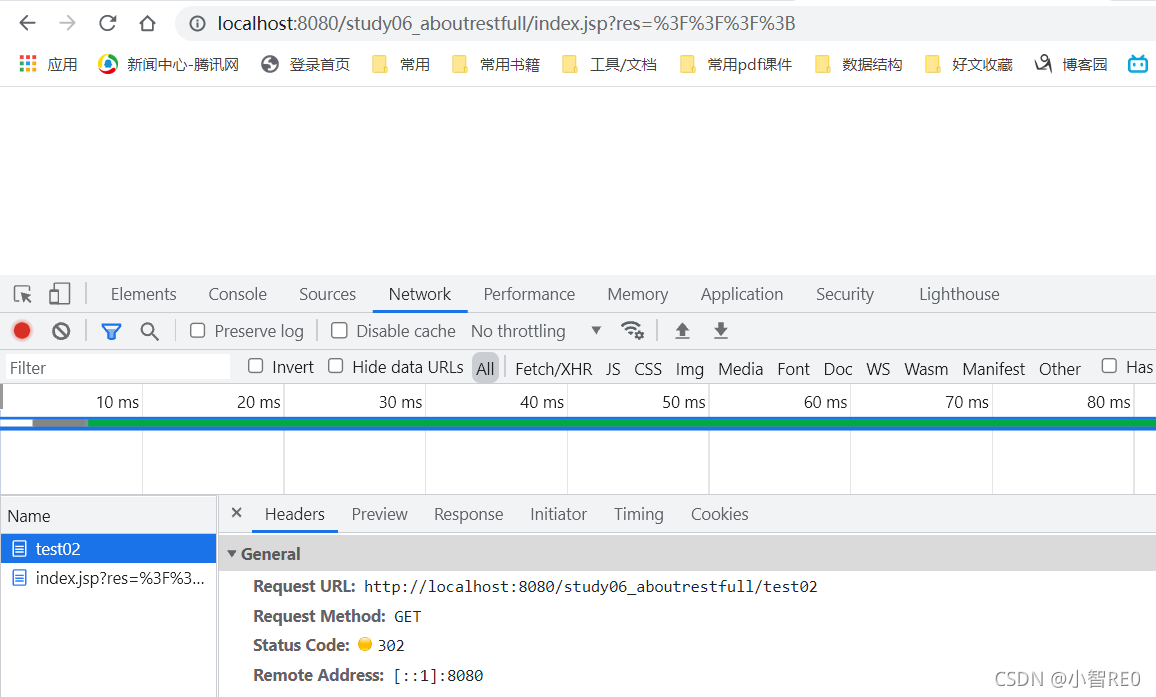The height and width of the screenshot is (697, 1156).
Task: Check the Invert checkbox
Action: 256,366
